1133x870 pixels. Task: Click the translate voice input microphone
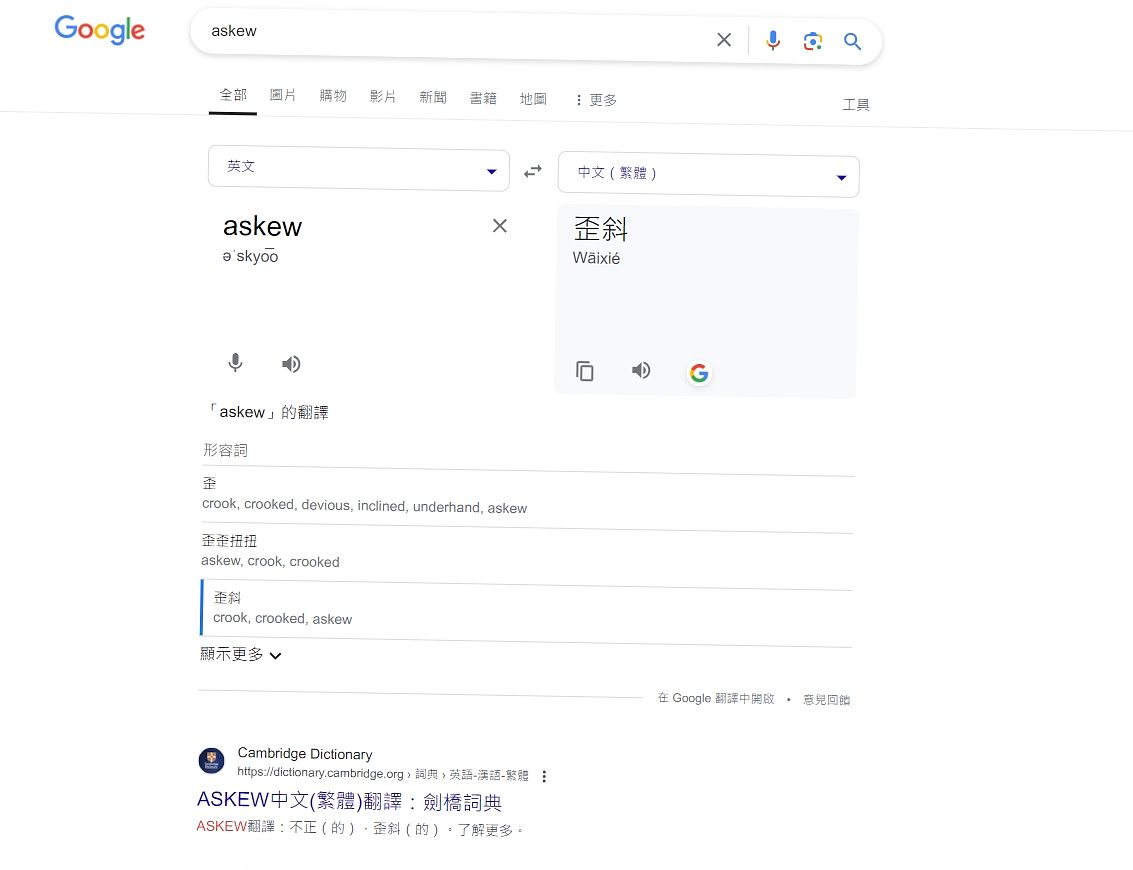click(235, 363)
